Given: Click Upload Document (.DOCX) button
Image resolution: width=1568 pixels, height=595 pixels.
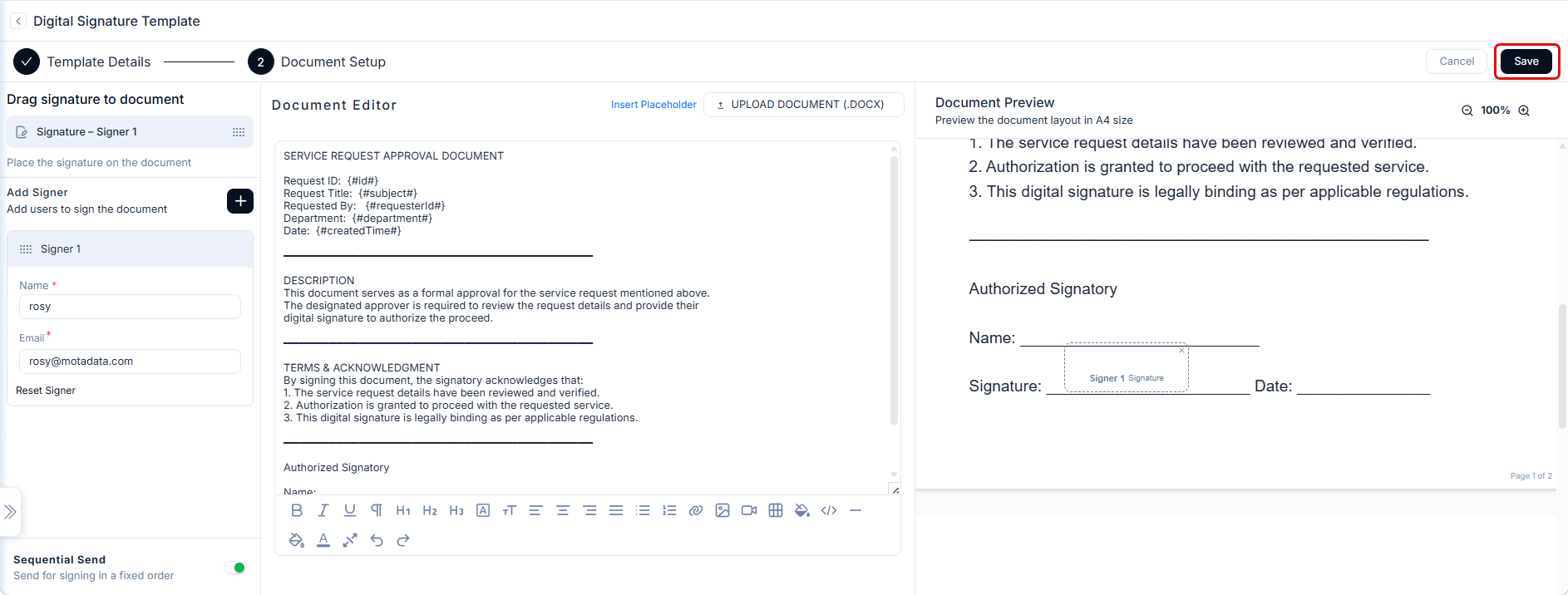Looking at the screenshot, I should coord(804,105).
